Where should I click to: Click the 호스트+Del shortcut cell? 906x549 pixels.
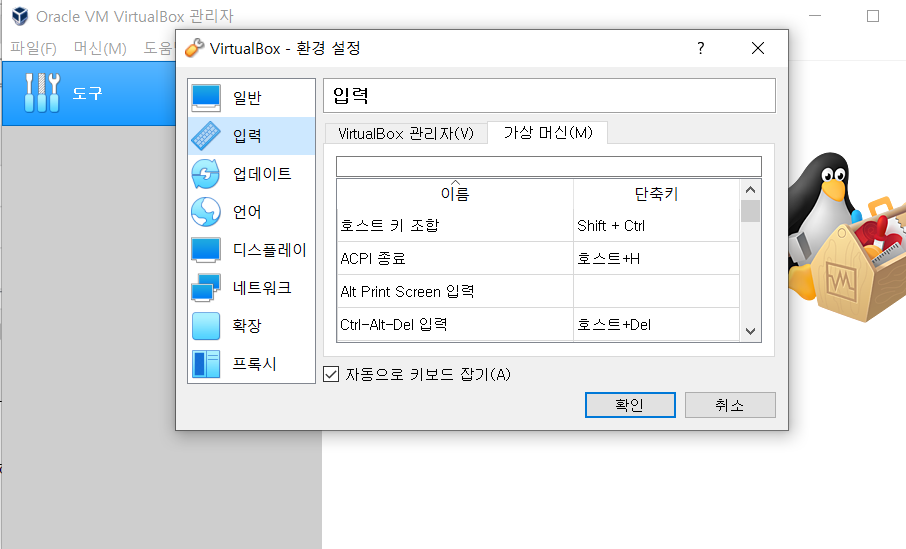click(656, 324)
